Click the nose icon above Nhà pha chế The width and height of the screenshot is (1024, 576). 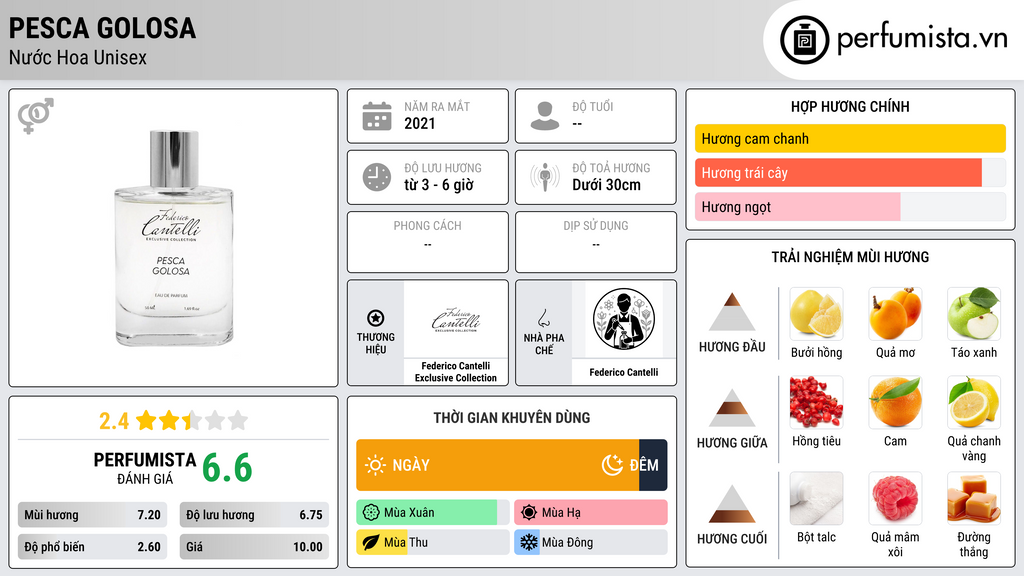pos(543,318)
